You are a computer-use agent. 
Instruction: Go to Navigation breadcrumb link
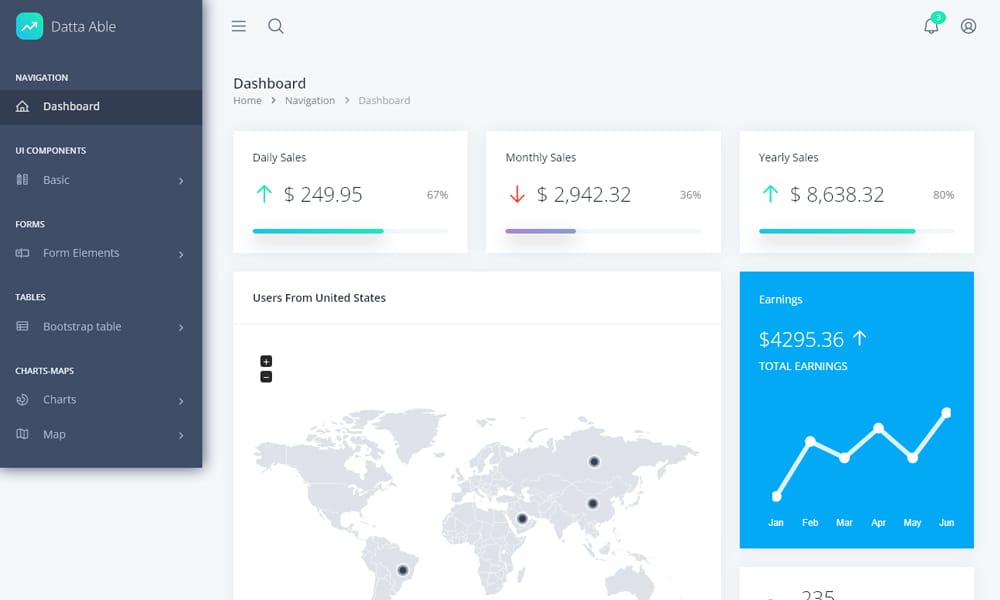coord(310,100)
